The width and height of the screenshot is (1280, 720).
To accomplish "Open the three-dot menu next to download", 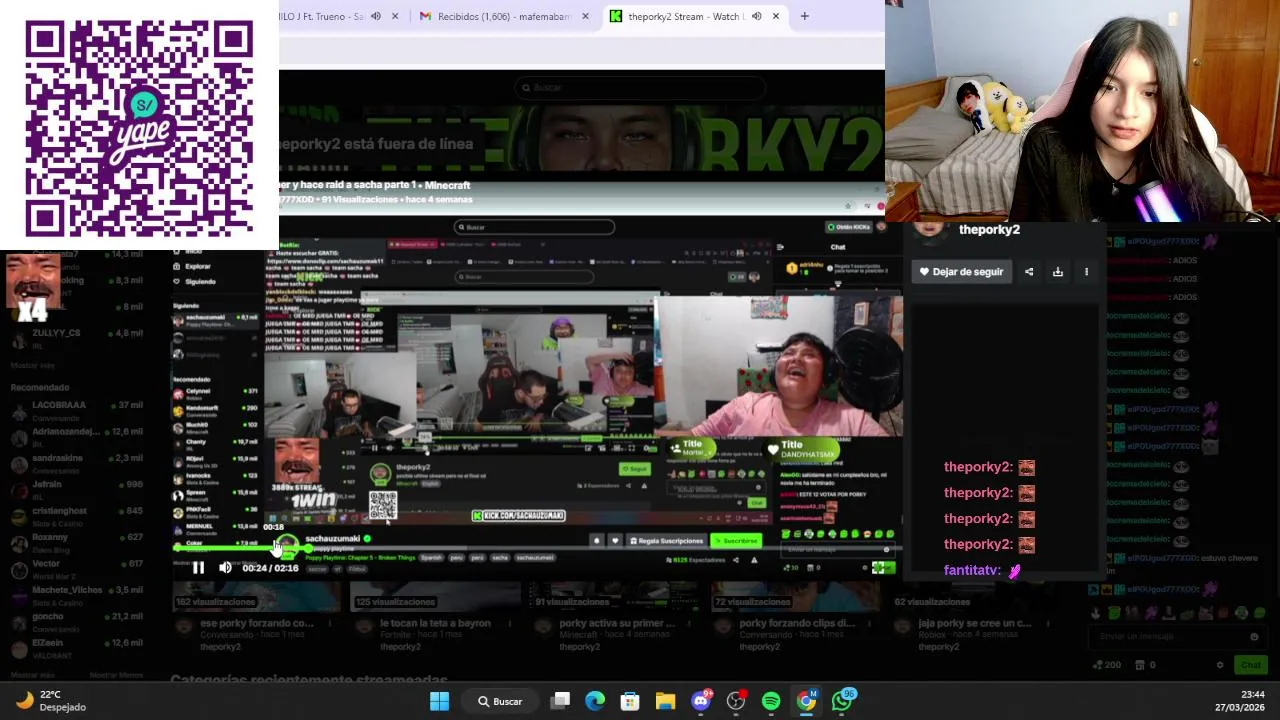I will 1086,272.
